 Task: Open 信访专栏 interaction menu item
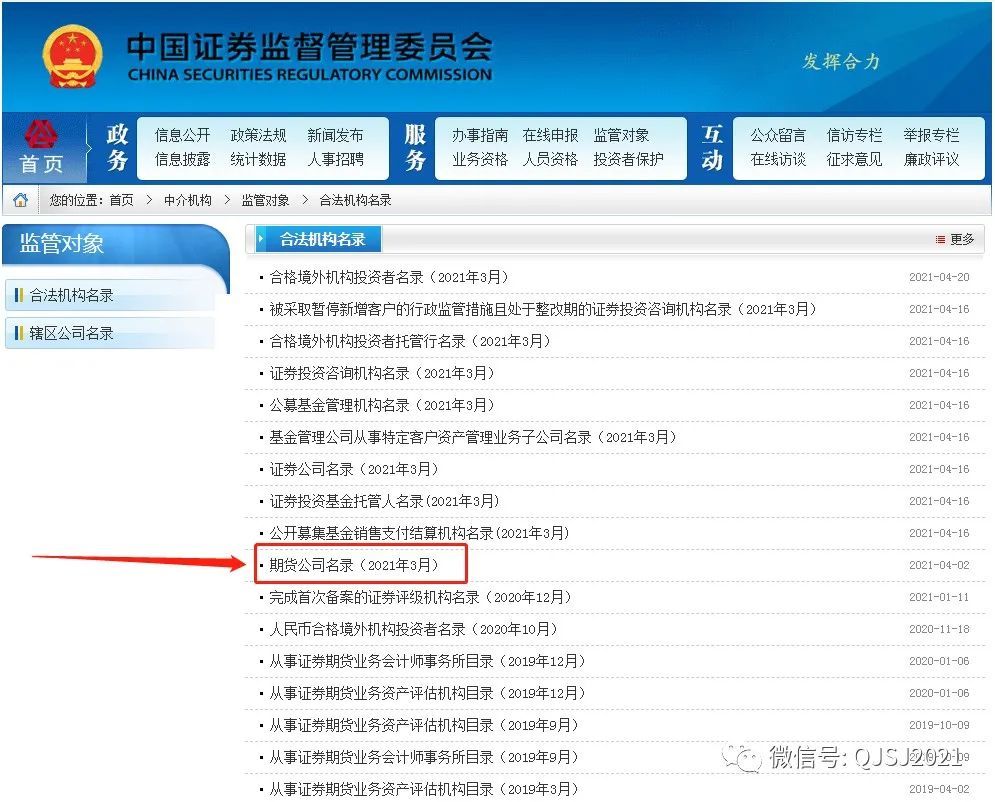(x=854, y=135)
